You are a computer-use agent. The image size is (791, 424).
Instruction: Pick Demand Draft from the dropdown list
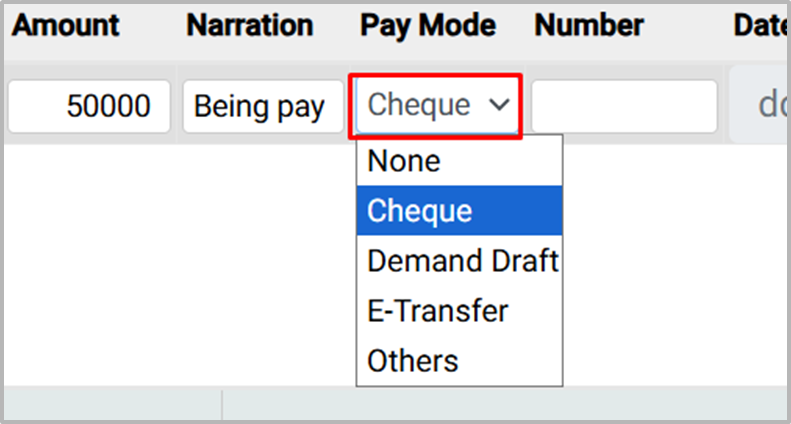[x=459, y=261]
